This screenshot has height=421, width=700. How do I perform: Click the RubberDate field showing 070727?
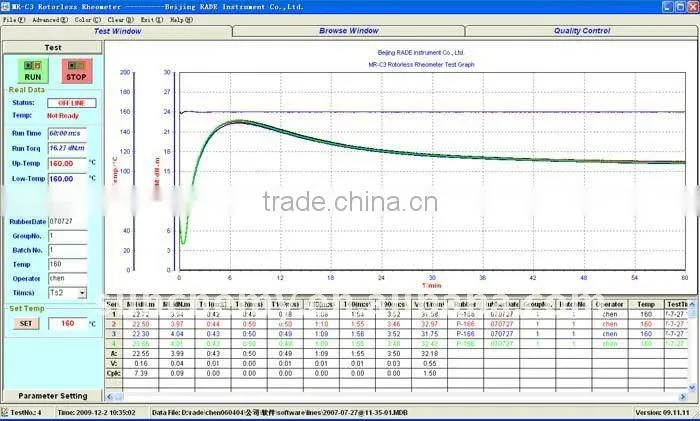tap(67, 221)
